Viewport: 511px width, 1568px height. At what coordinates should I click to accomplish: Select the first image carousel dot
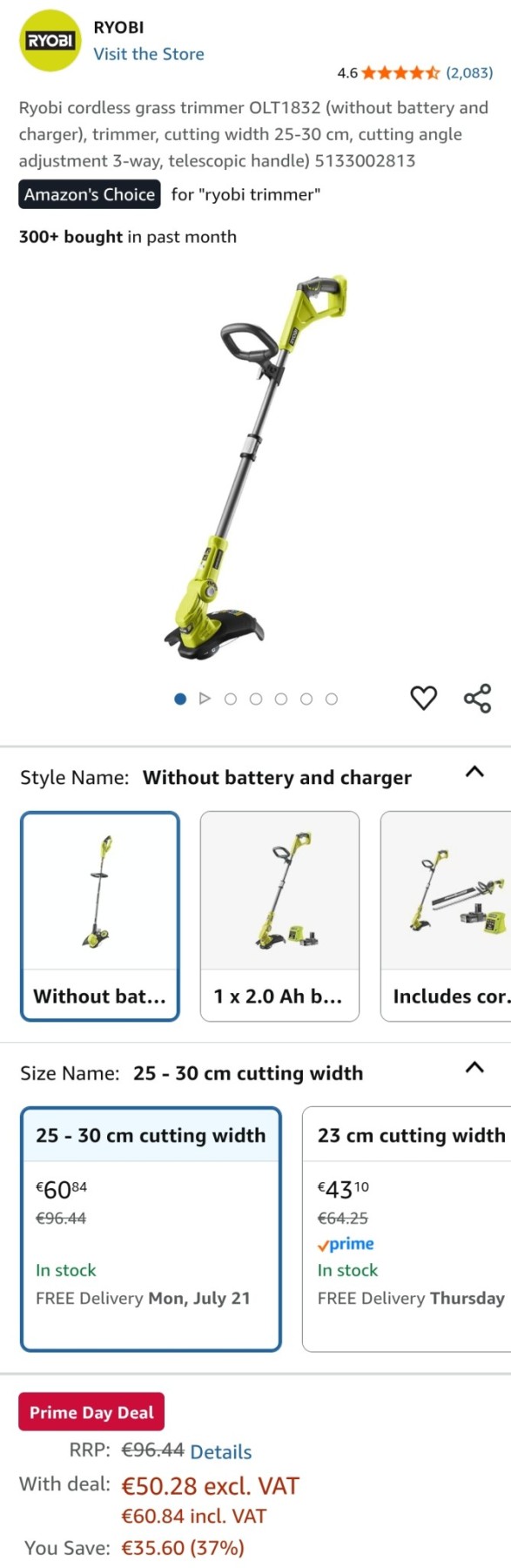point(180,699)
